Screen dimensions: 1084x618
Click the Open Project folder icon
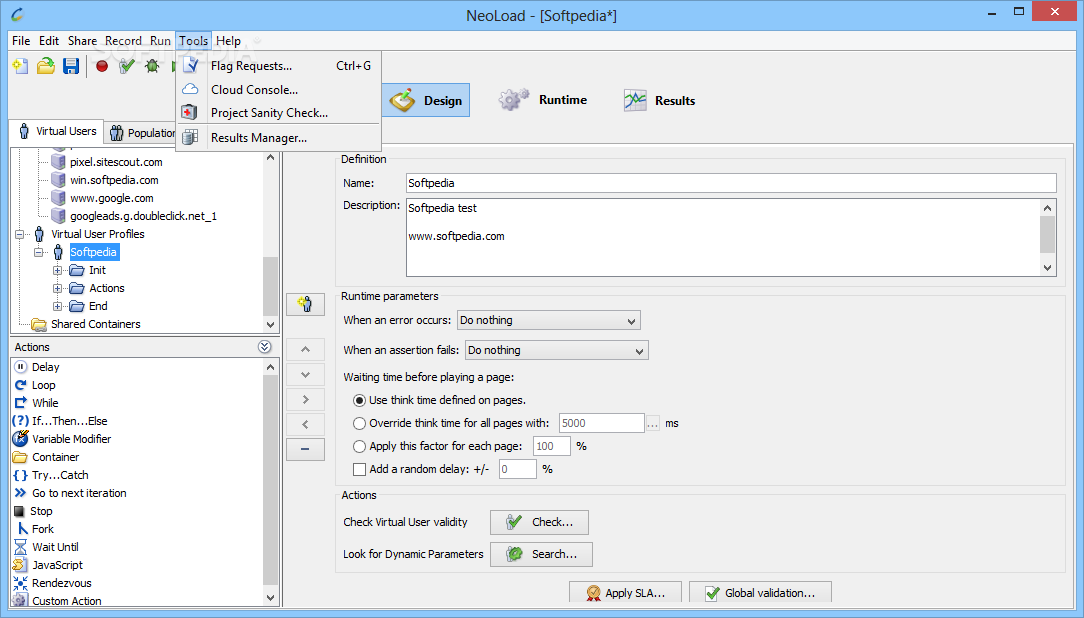(46, 66)
